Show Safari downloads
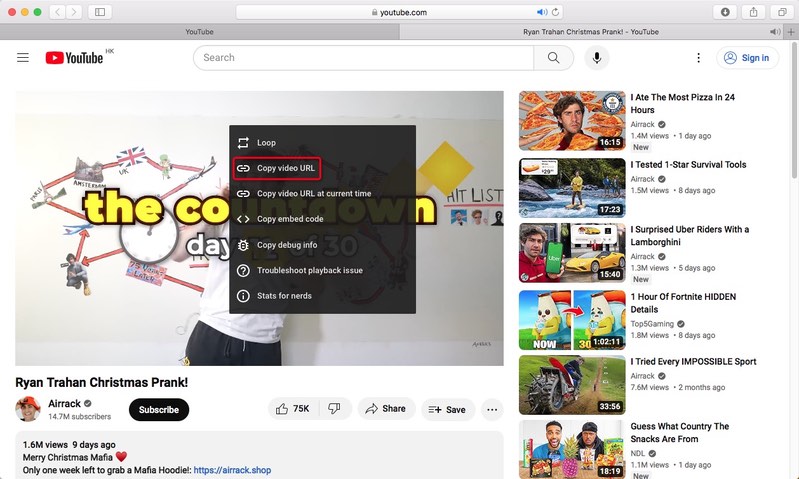Image resolution: width=799 pixels, height=479 pixels. (x=725, y=12)
